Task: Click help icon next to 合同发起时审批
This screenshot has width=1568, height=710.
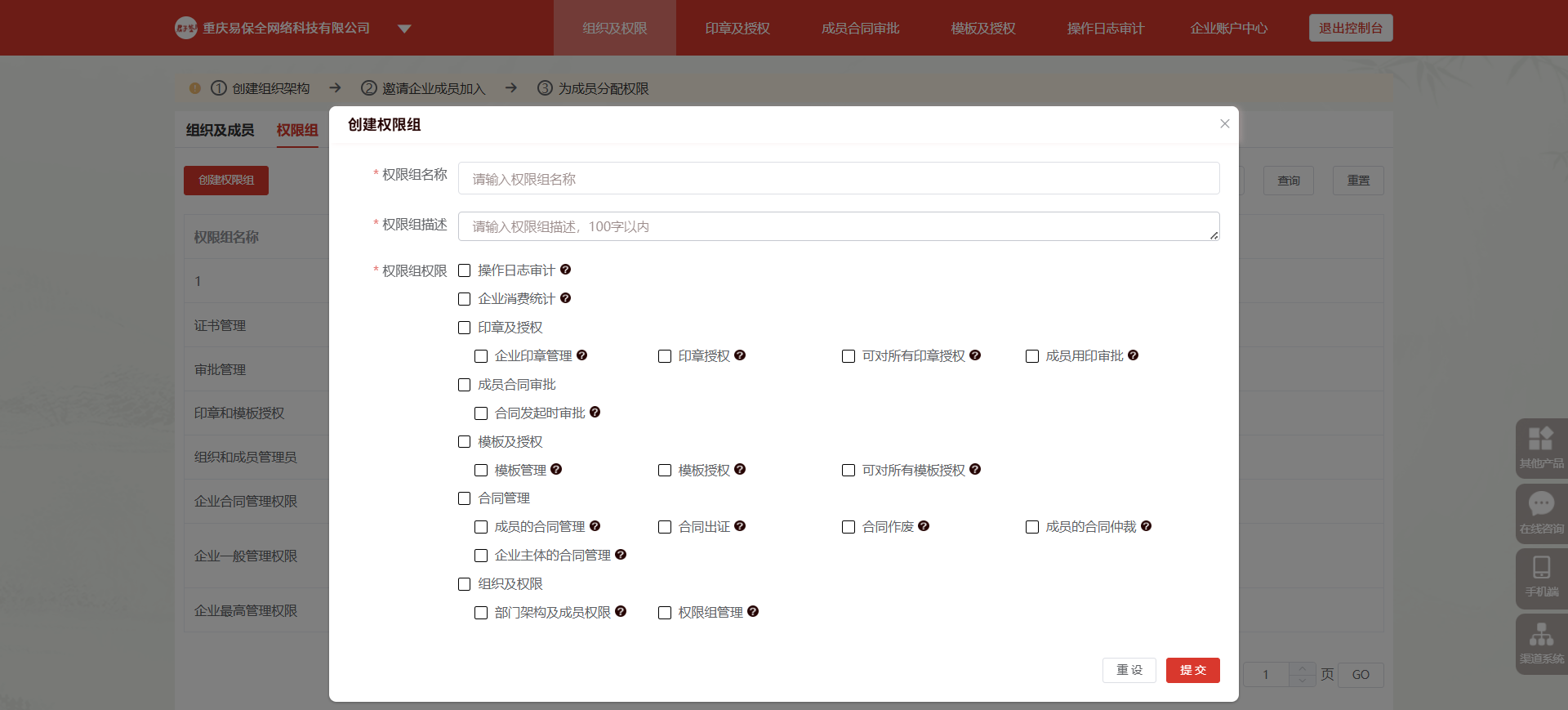Action: [x=595, y=413]
